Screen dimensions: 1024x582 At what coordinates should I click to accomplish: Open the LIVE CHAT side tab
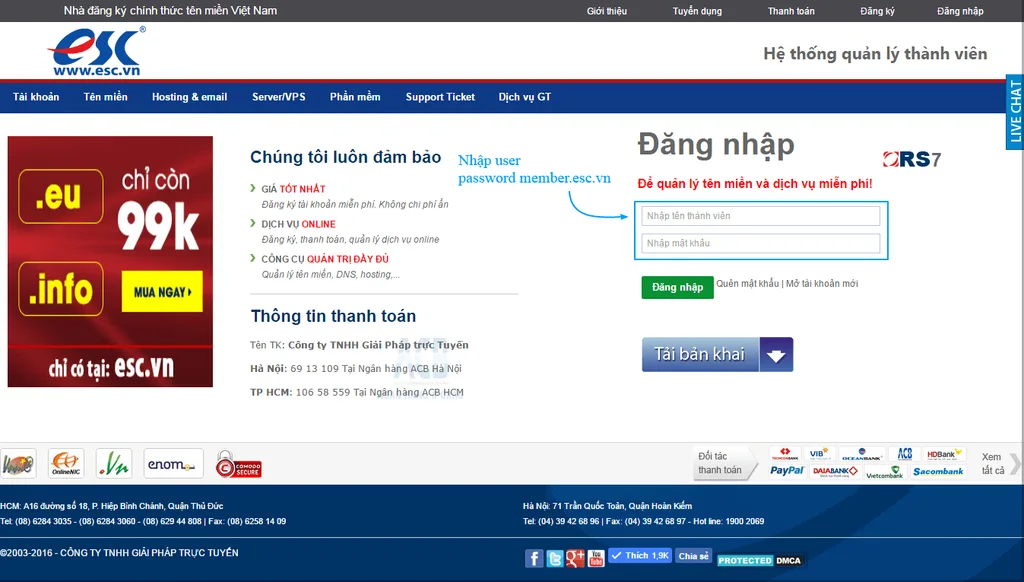pyautogui.click(x=1015, y=112)
